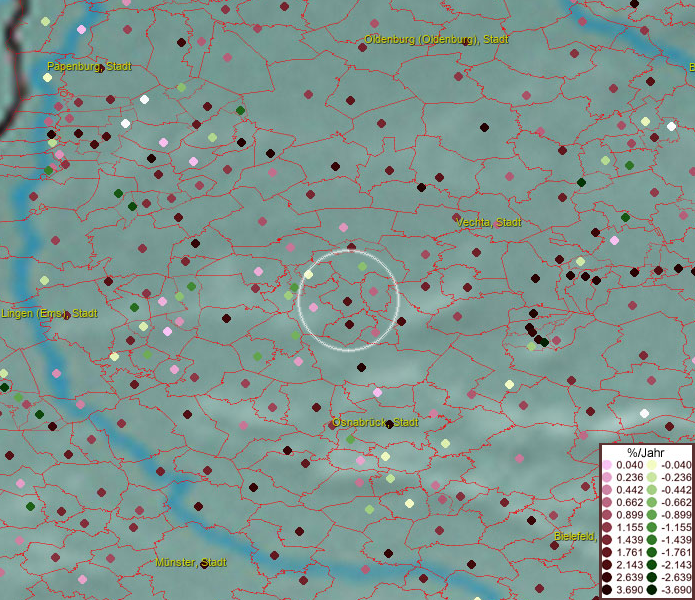Click the Münster, Stadt label
This screenshot has height=600, width=695.
pos(191,562)
